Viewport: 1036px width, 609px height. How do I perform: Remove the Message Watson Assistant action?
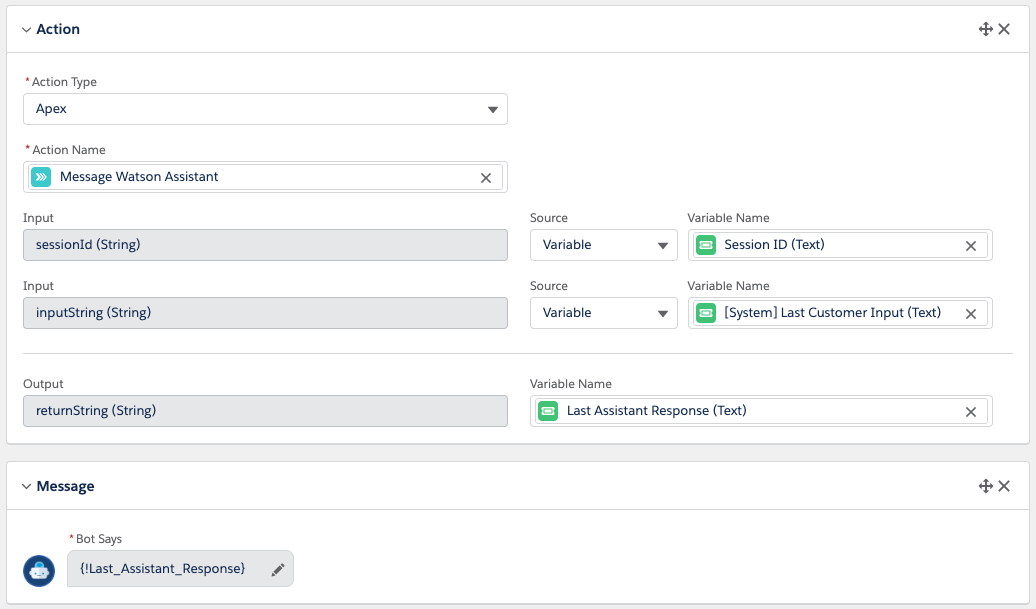tap(486, 177)
